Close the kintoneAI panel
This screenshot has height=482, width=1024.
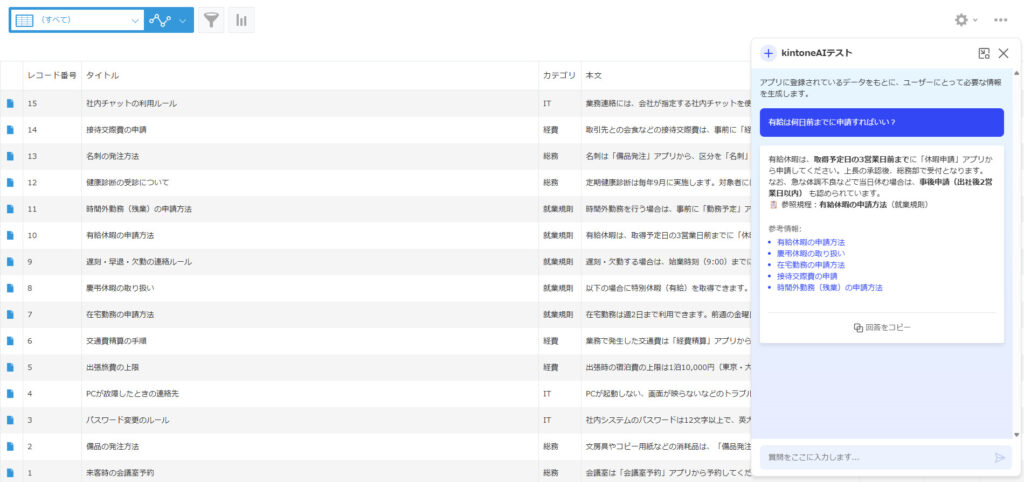tap(1004, 54)
